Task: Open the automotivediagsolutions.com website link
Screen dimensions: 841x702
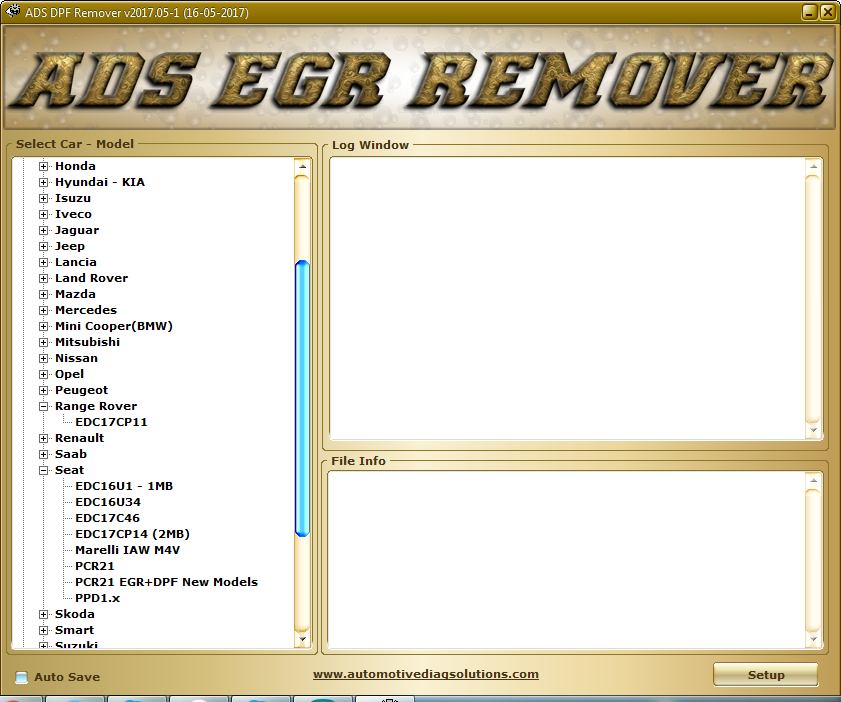Action: point(426,674)
